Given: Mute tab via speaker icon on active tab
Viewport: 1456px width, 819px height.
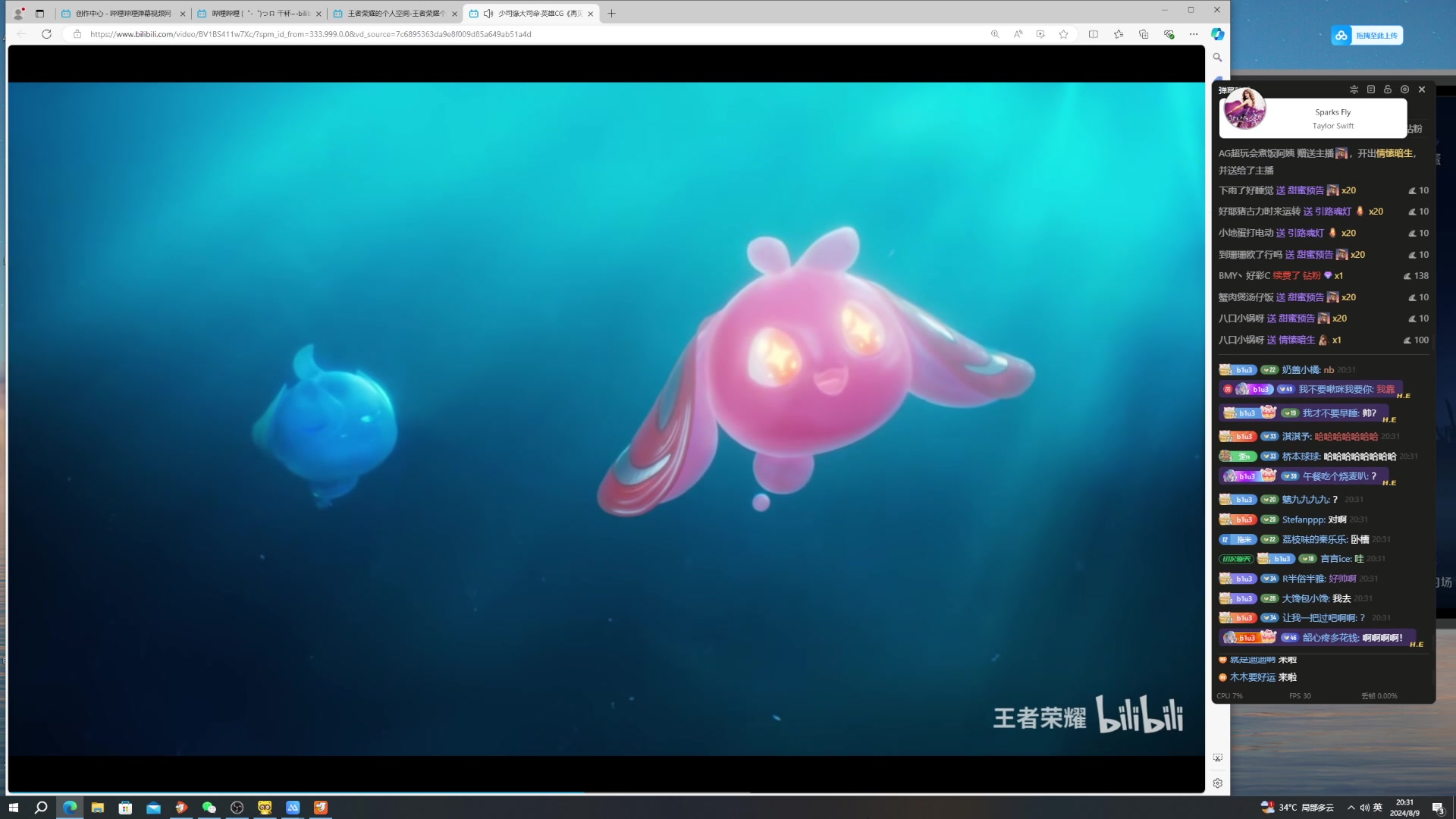Looking at the screenshot, I should pyautogui.click(x=488, y=14).
